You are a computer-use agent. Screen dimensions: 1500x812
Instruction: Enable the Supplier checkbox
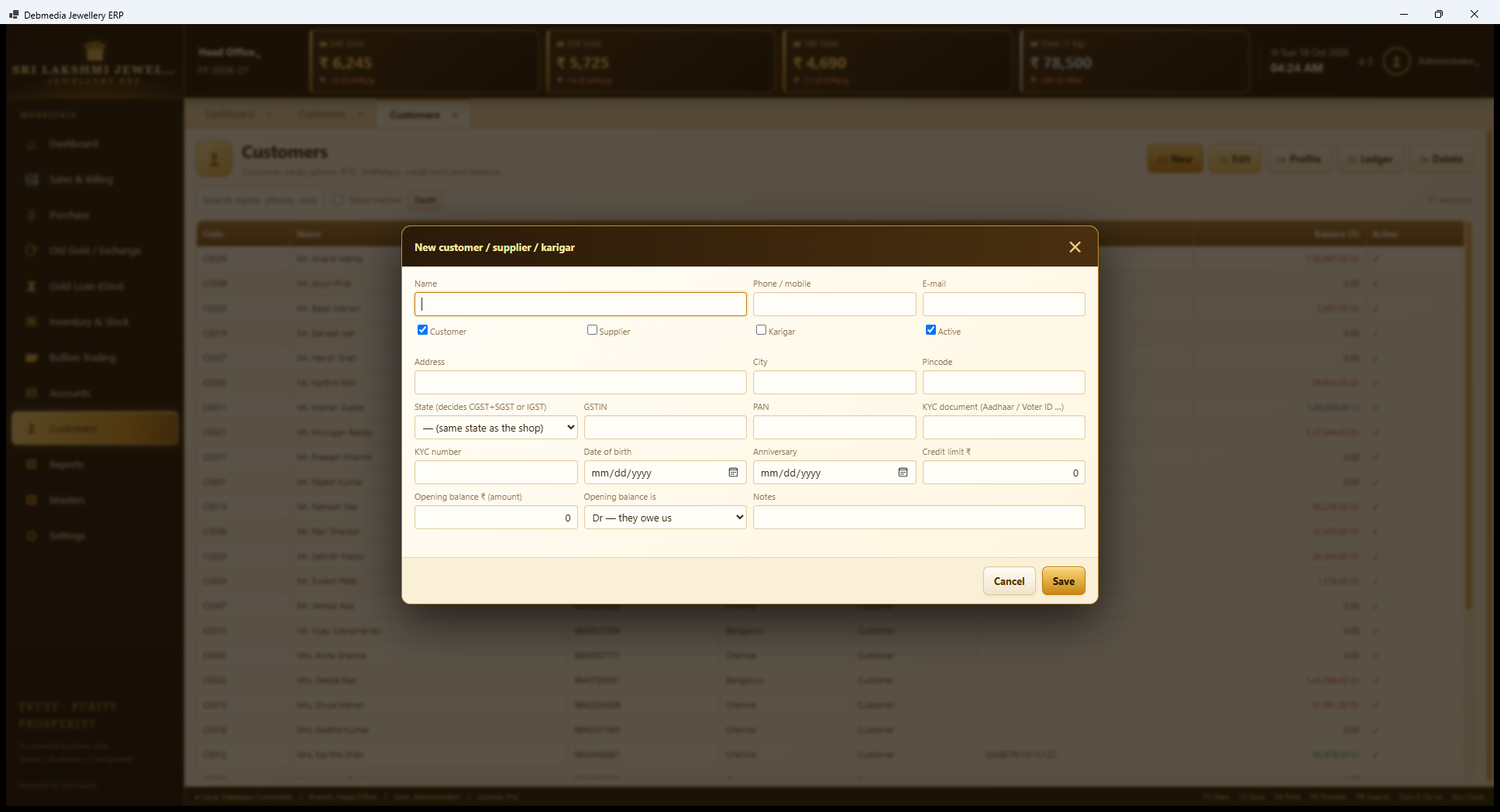592,330
